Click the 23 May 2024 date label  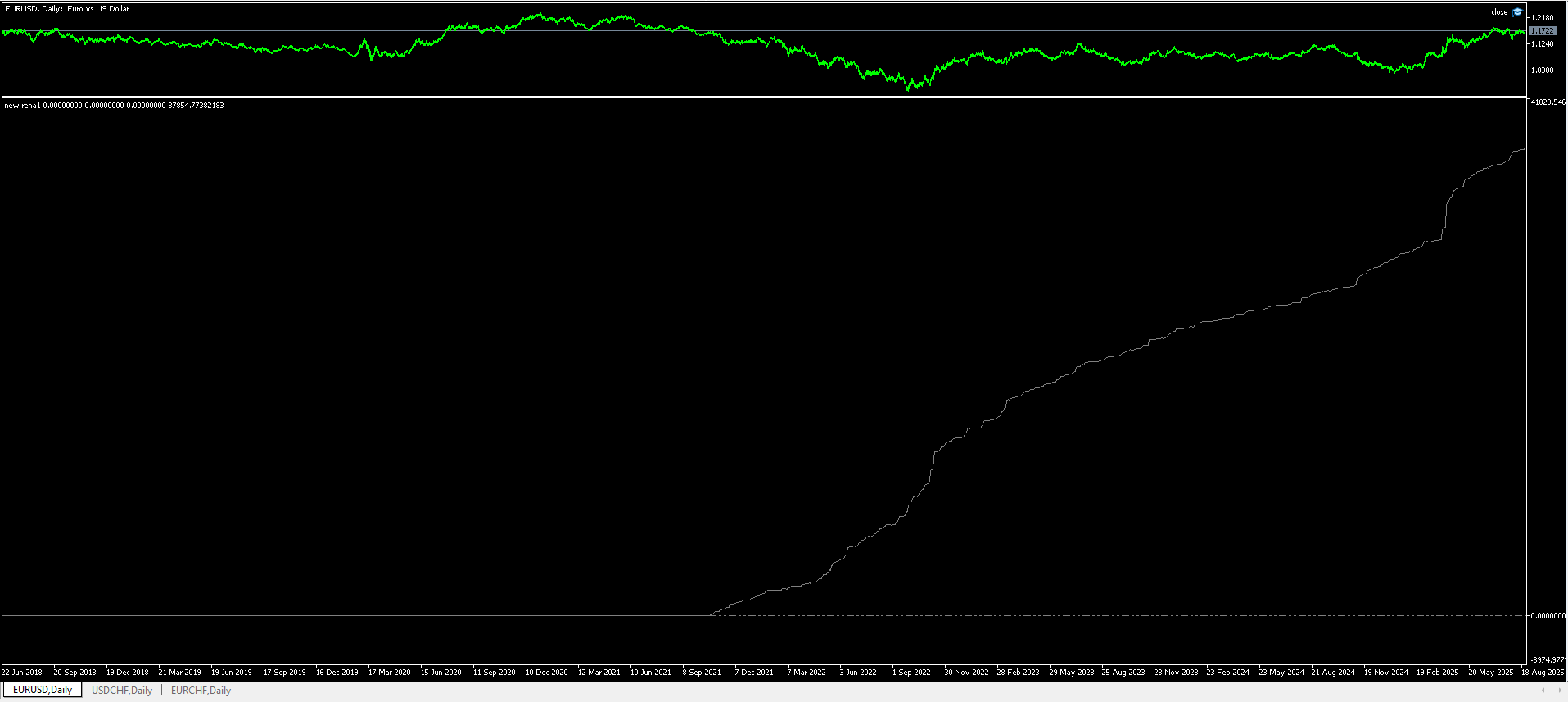(x=1281, y=673)
